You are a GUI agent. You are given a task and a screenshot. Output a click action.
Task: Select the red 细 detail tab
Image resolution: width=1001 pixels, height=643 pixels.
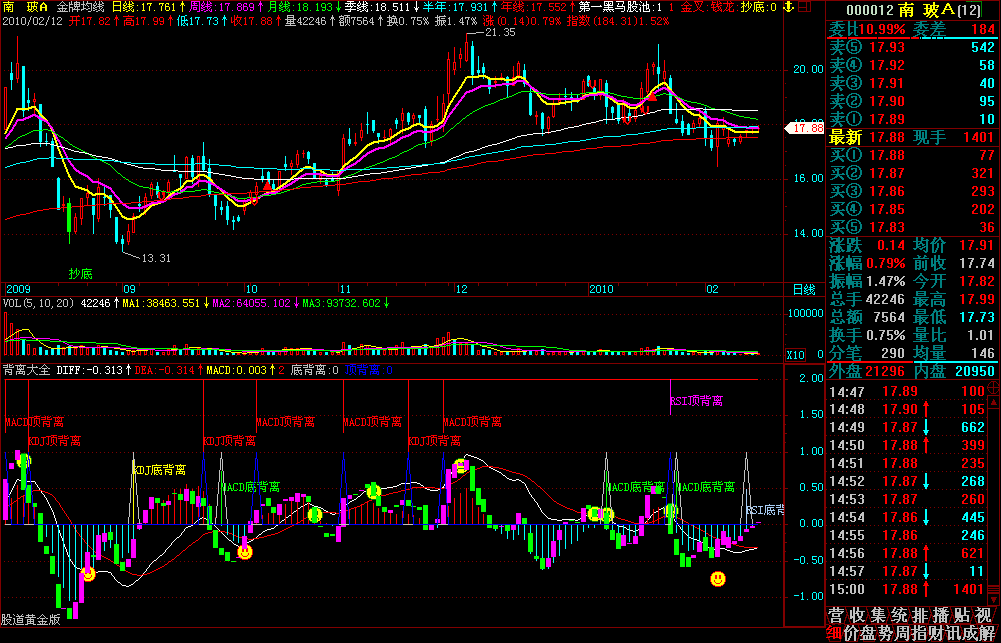[834, 633]
